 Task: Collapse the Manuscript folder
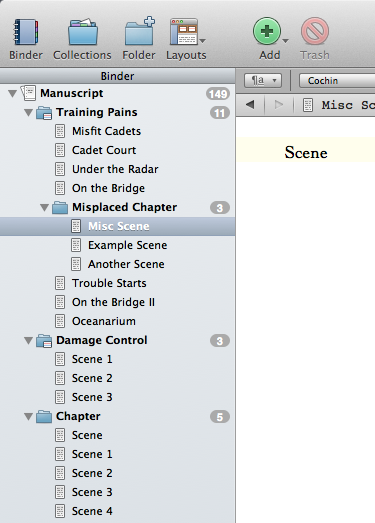[x=12, y=93]
